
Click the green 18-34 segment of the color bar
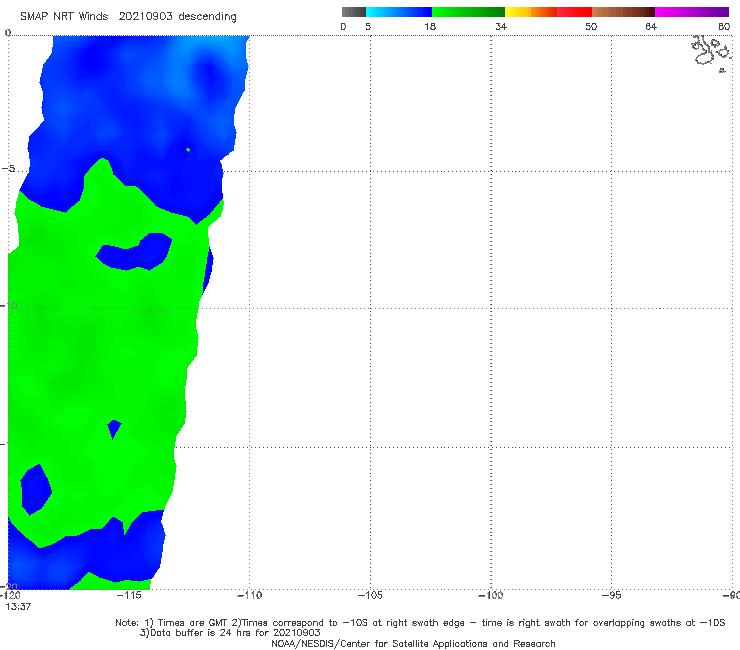(468, 12)
